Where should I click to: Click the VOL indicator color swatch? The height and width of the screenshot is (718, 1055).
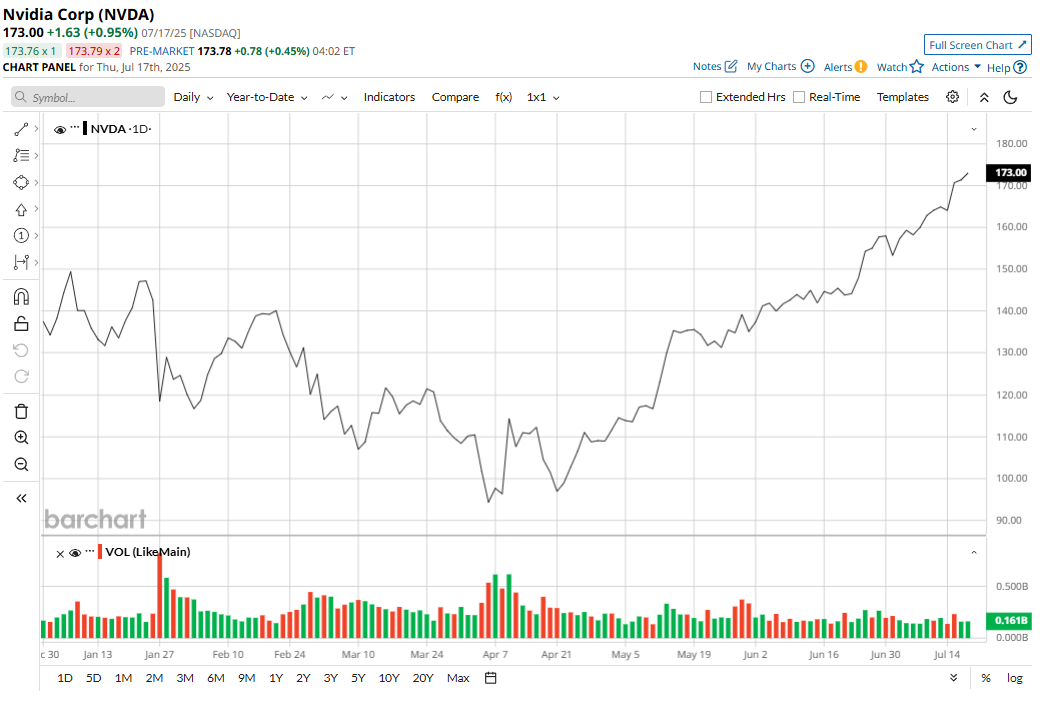[100, 552]
